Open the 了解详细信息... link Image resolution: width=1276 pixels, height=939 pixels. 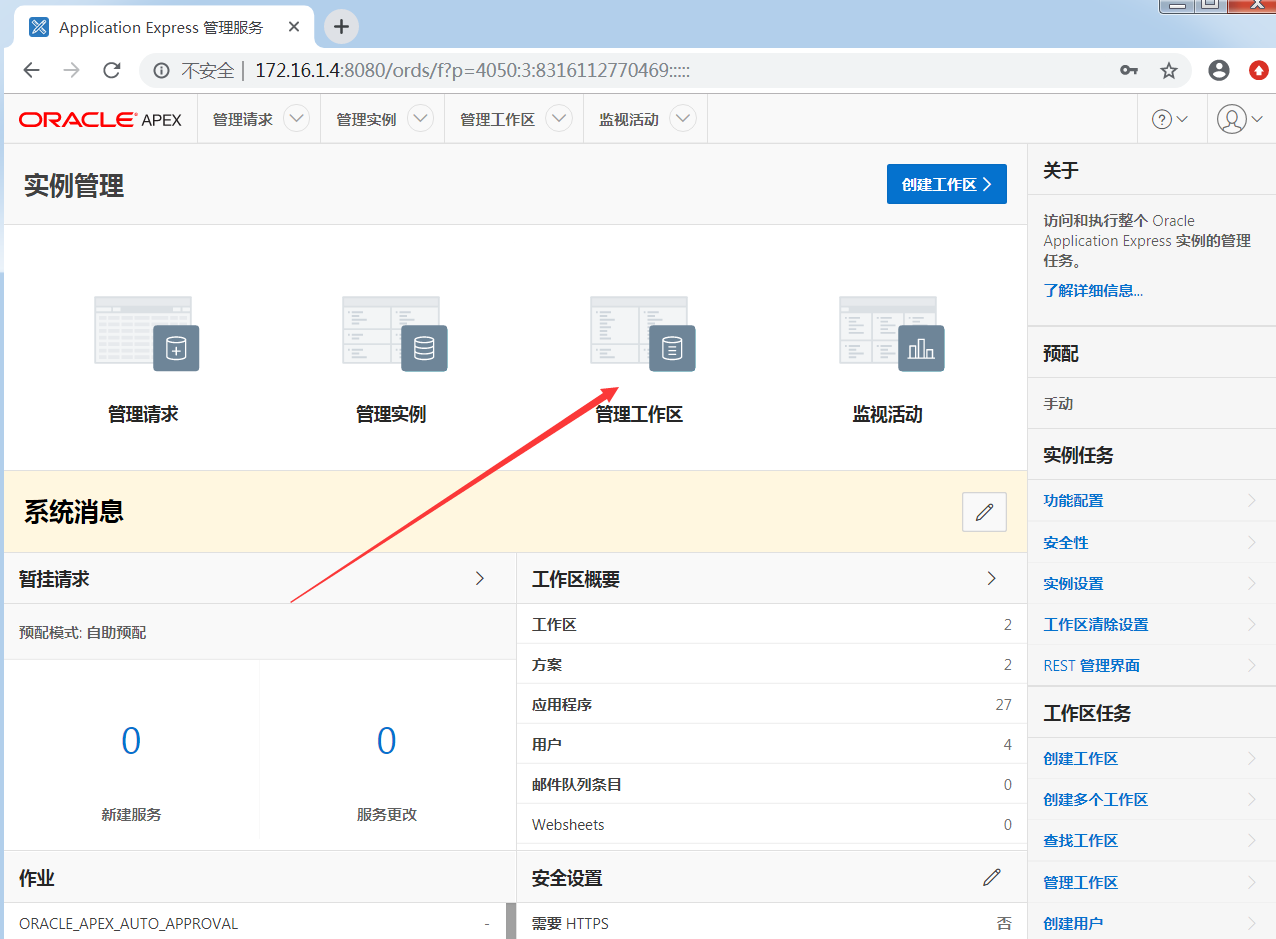click(1093, 291)
